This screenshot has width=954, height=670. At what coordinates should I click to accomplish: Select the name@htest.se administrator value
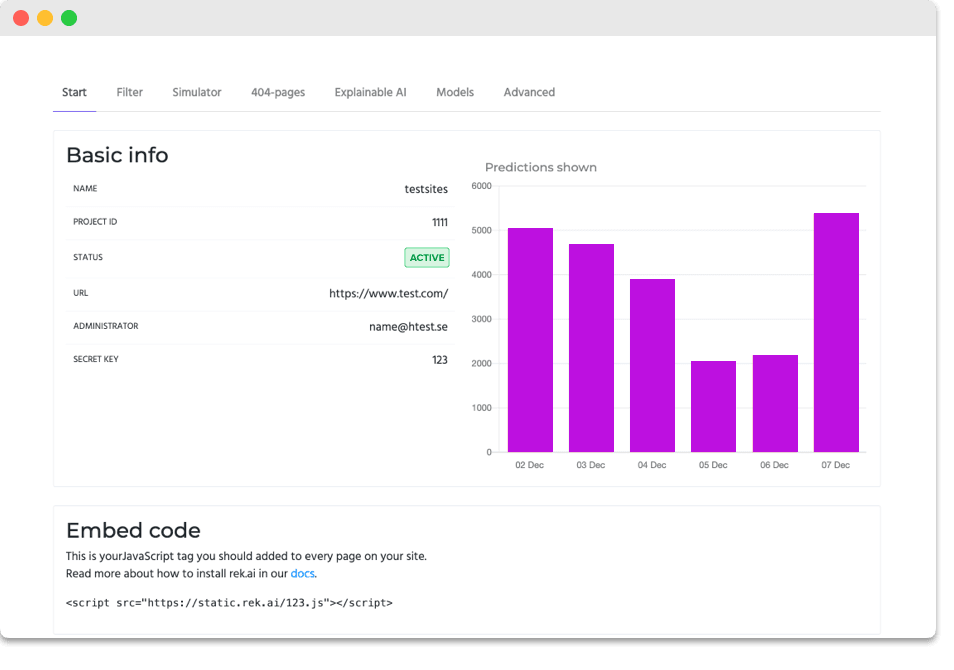[x=408, y=327]
